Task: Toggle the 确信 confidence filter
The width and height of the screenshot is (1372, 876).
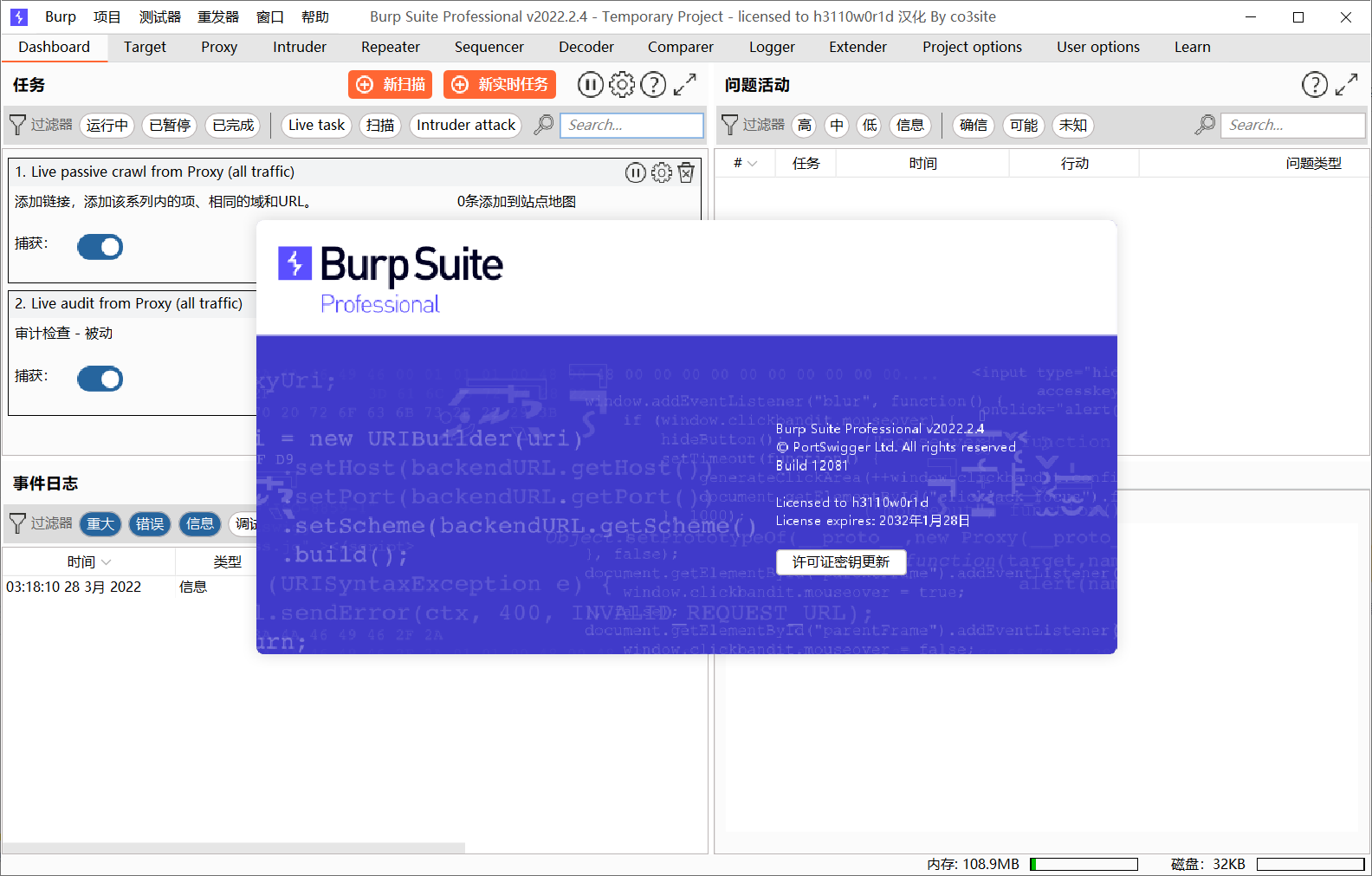Action: (x=974, y=125)
